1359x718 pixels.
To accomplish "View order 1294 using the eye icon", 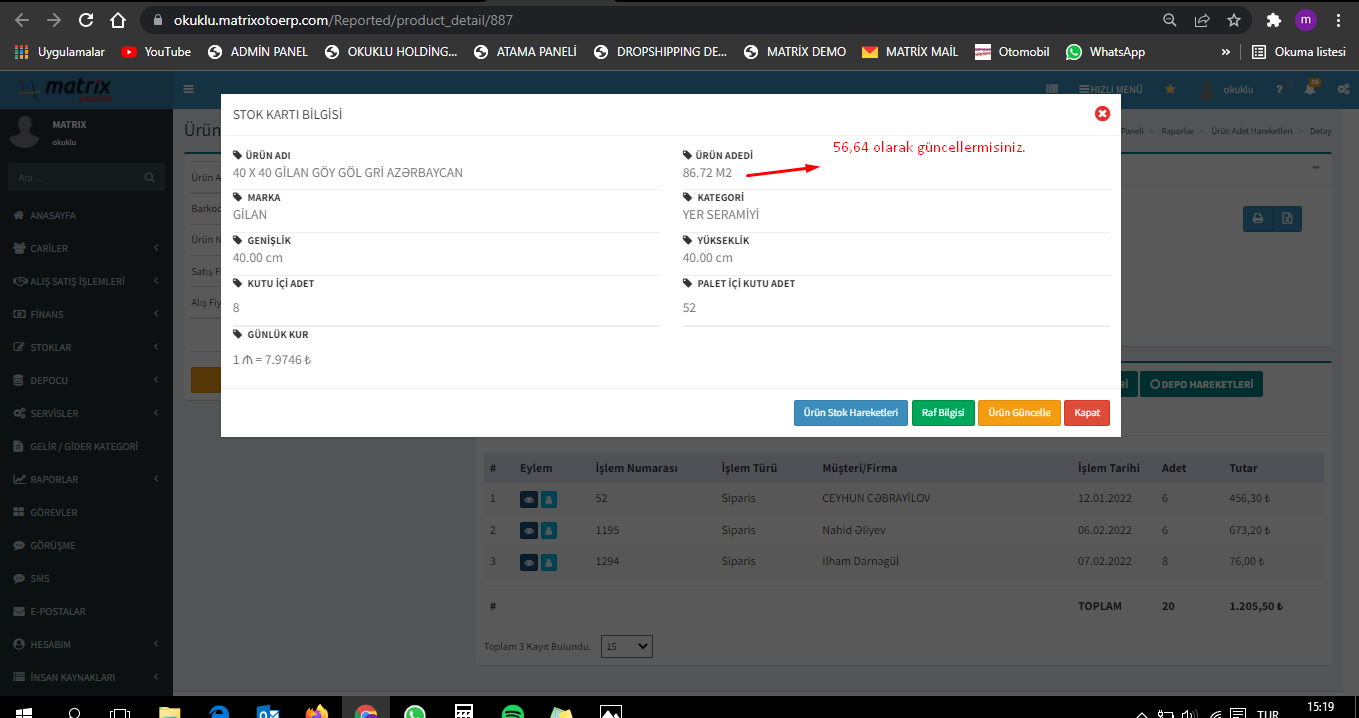I will point(529,562).
